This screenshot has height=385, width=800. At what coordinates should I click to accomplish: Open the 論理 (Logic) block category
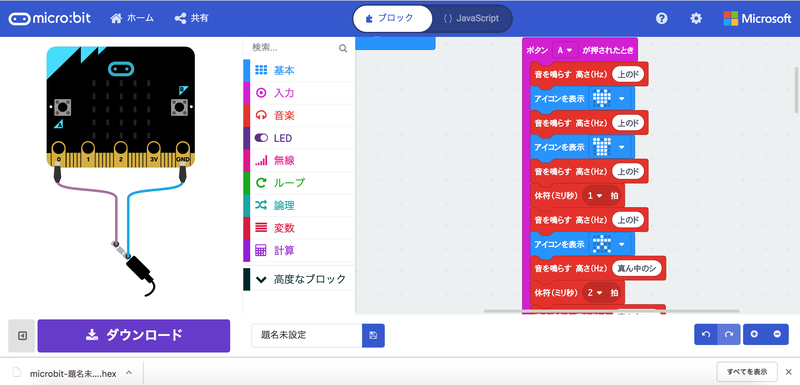pyautogui.click(x=299, y=205)
